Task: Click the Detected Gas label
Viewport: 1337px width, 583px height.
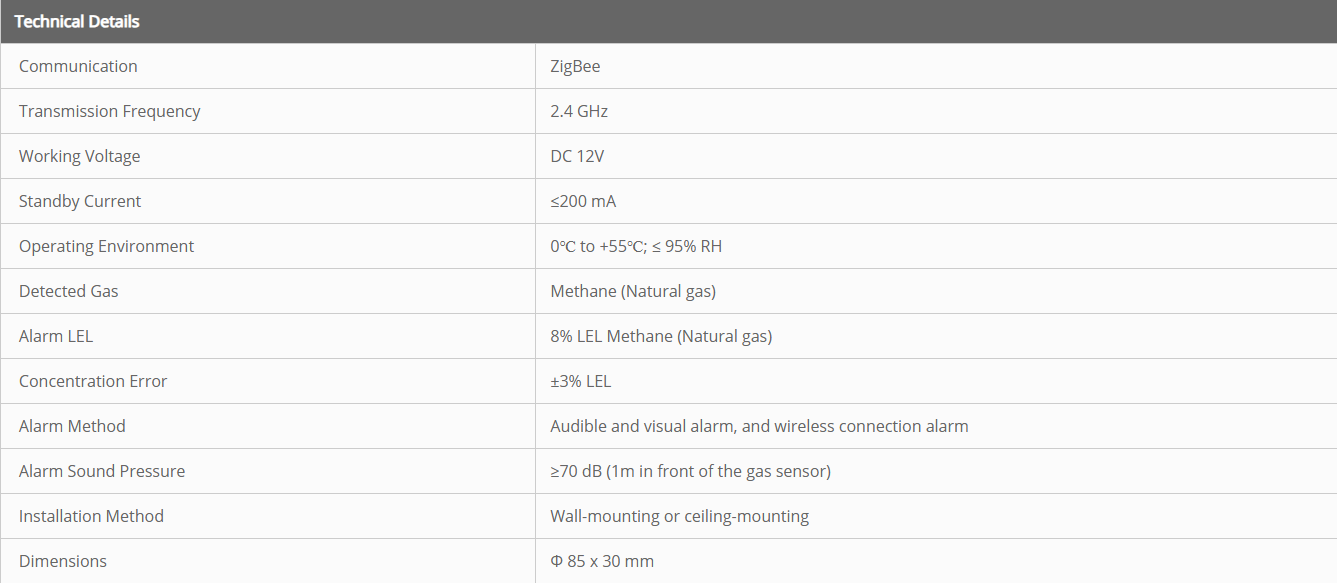Action: (68, 291)
